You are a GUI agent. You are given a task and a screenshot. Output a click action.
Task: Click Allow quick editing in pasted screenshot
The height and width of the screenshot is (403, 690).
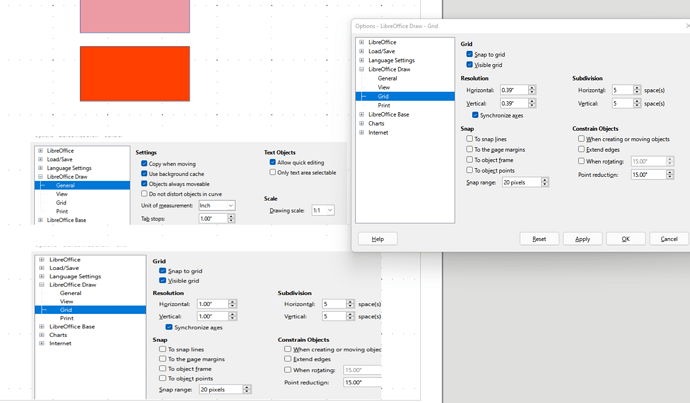coord(272,162)
